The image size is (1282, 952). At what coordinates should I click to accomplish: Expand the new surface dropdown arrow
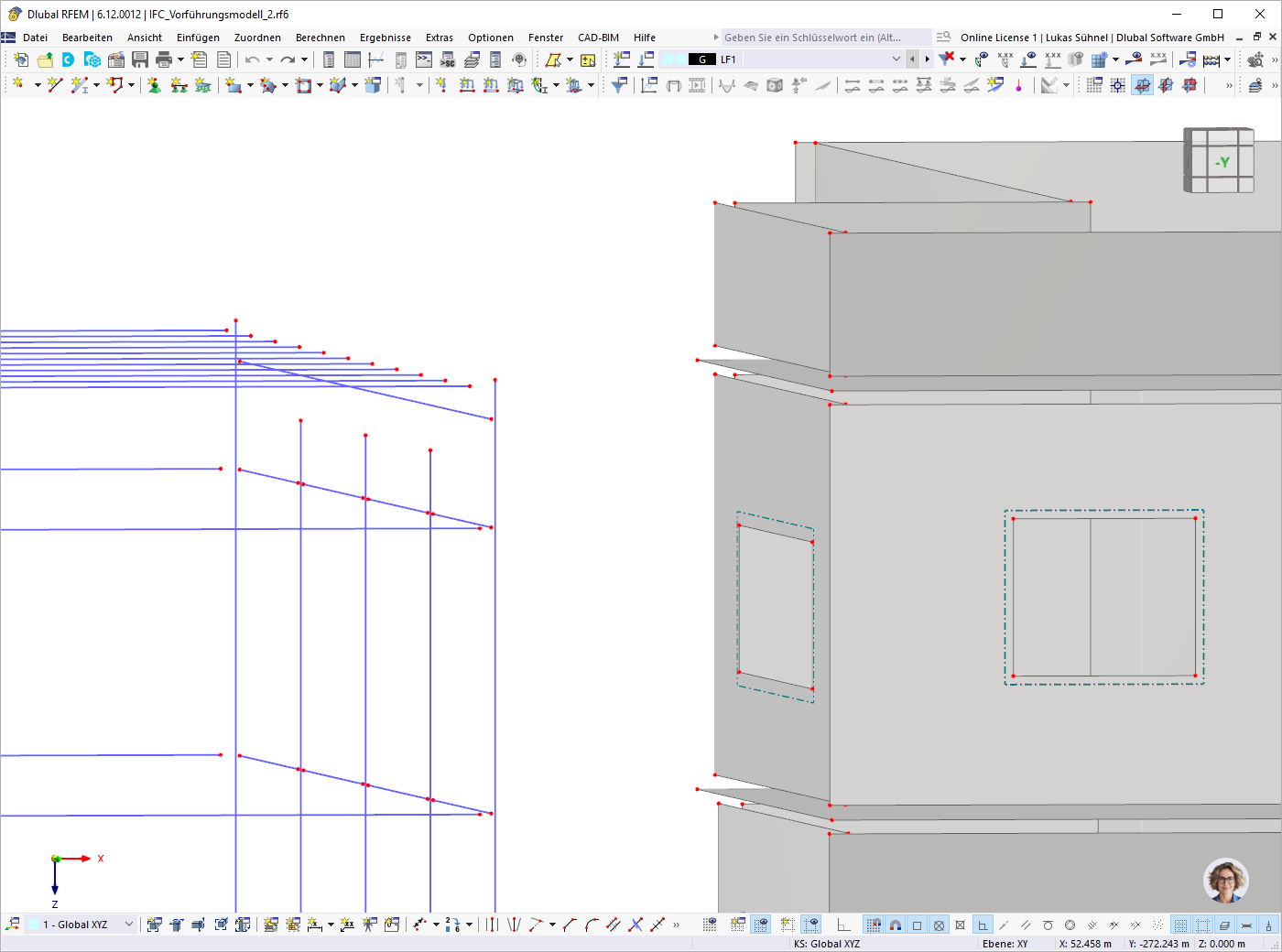250,85
